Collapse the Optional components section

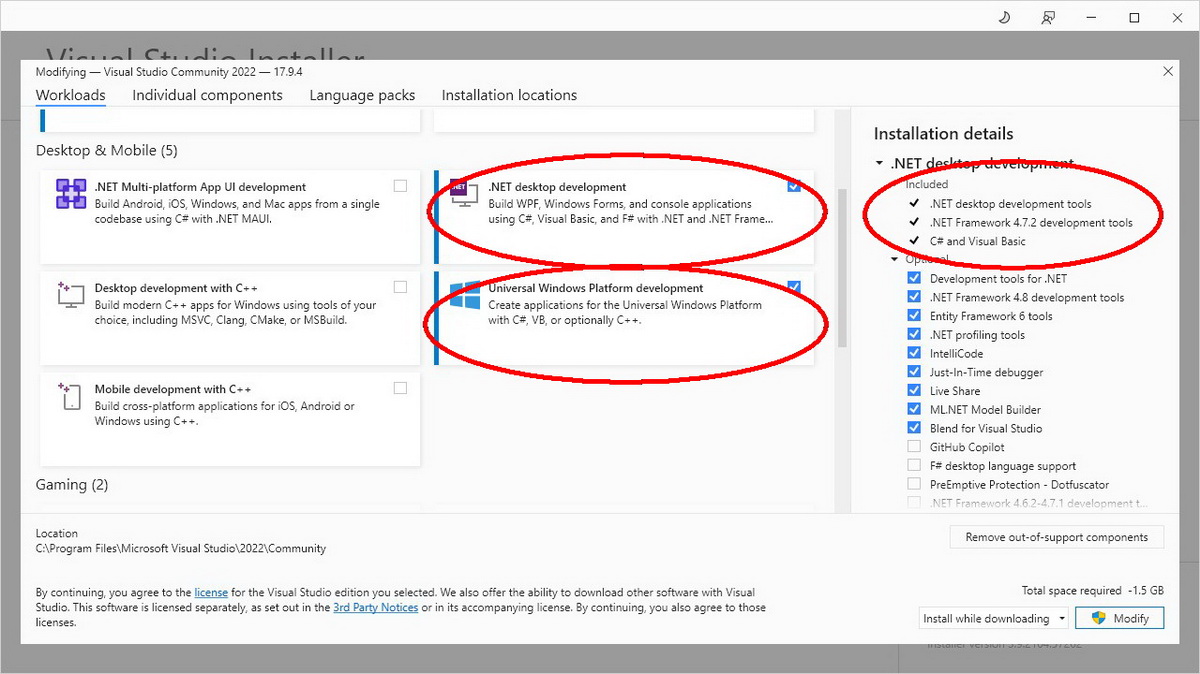[894, 258]
